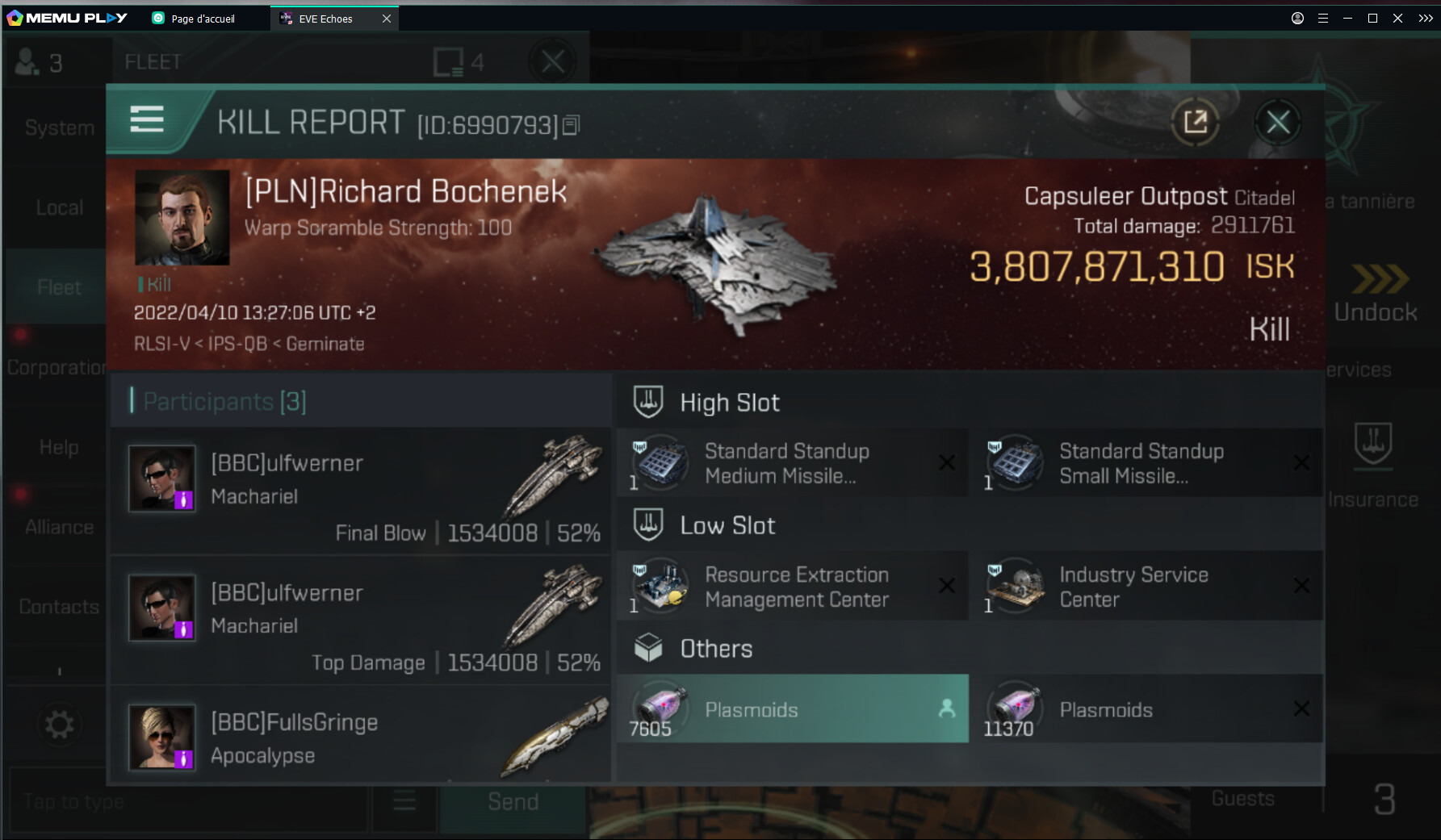Switch to the Corporation chat tab
Image resolution: width=1441 pixels, height=840 pixels.
click(x=57, y=367)
